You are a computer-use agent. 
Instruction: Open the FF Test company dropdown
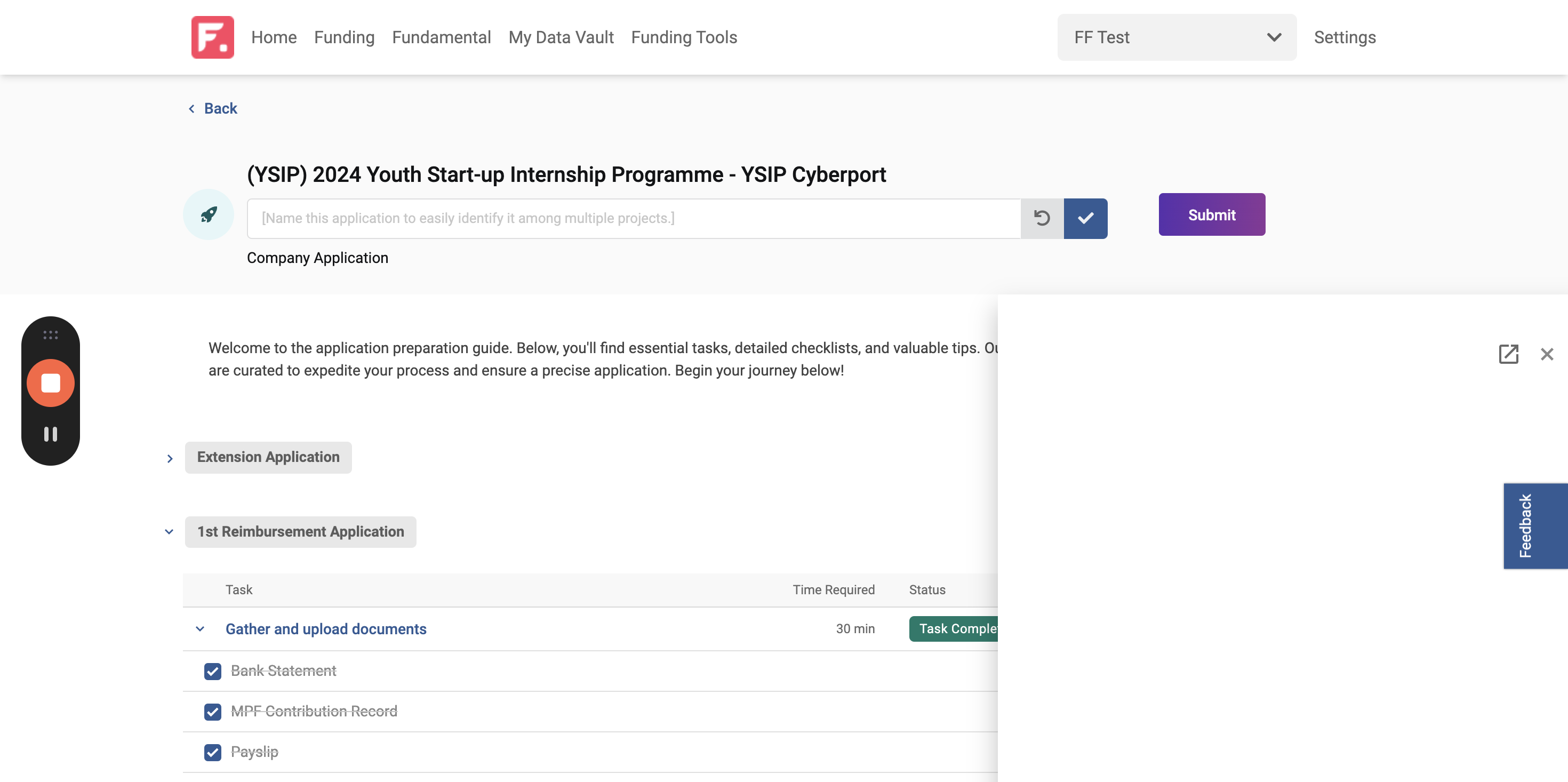(1177, 37)
